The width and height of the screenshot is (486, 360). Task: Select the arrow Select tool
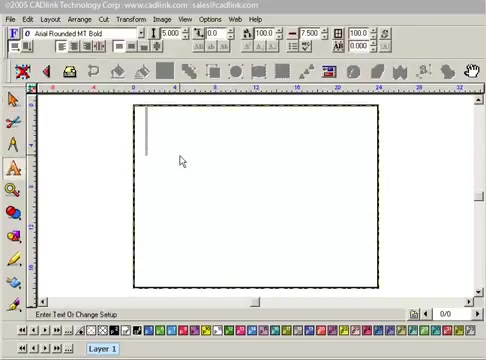pyautogui.click(x=13, y=99)
